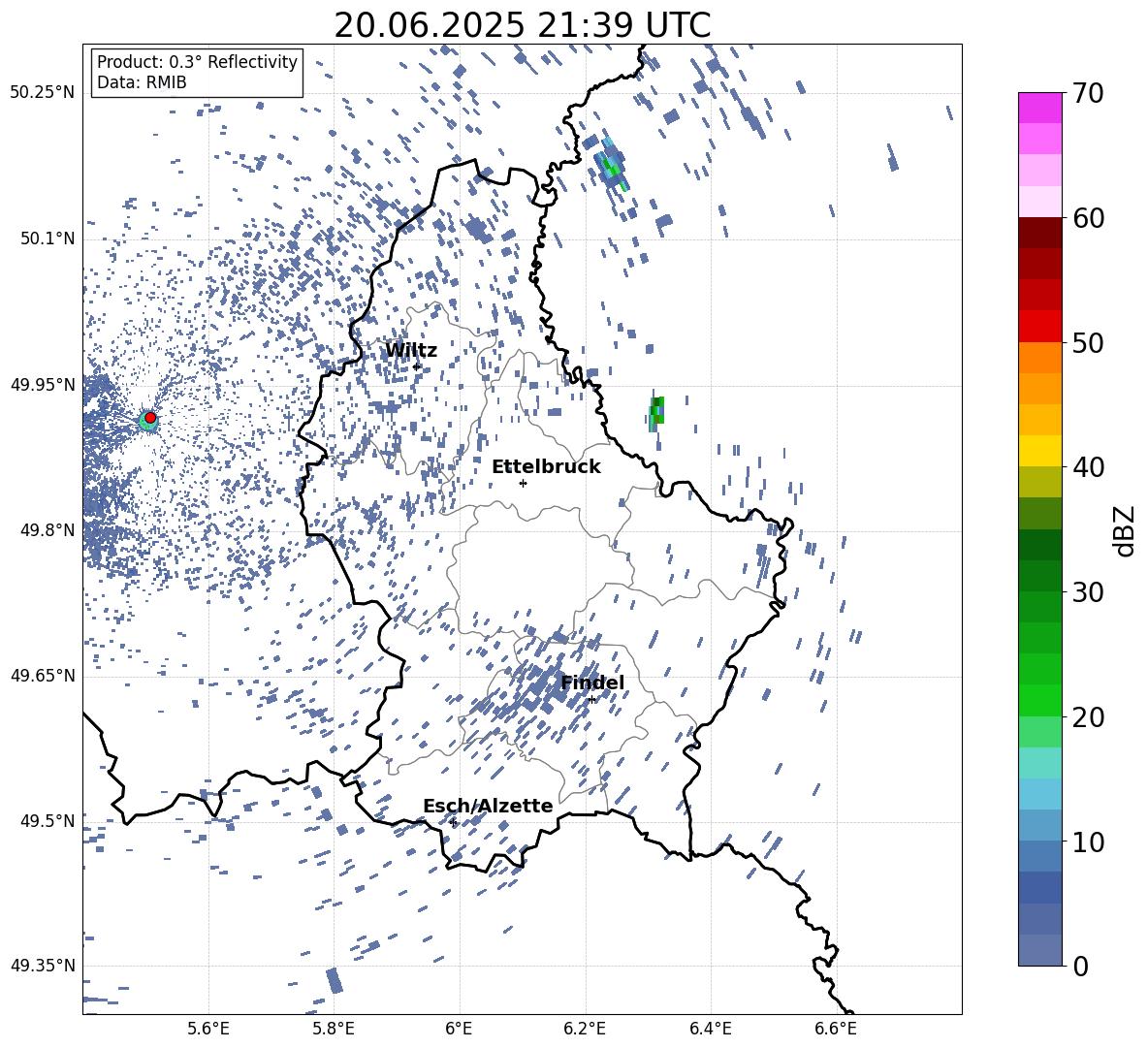Click the 'Data: RMIB' text

tap(142, 82)
